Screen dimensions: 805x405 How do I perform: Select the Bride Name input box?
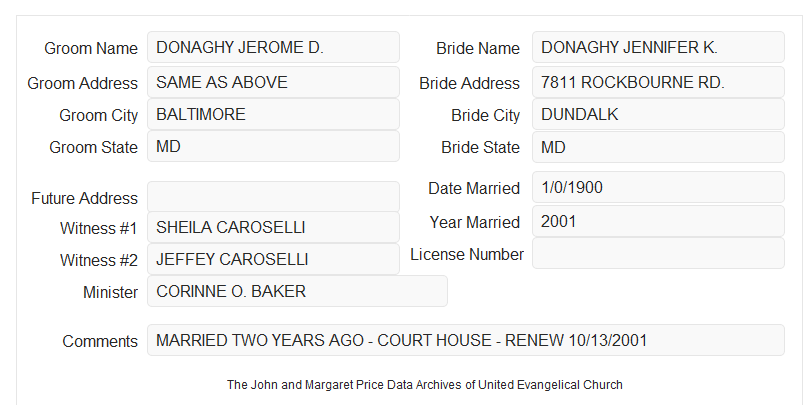658,47
